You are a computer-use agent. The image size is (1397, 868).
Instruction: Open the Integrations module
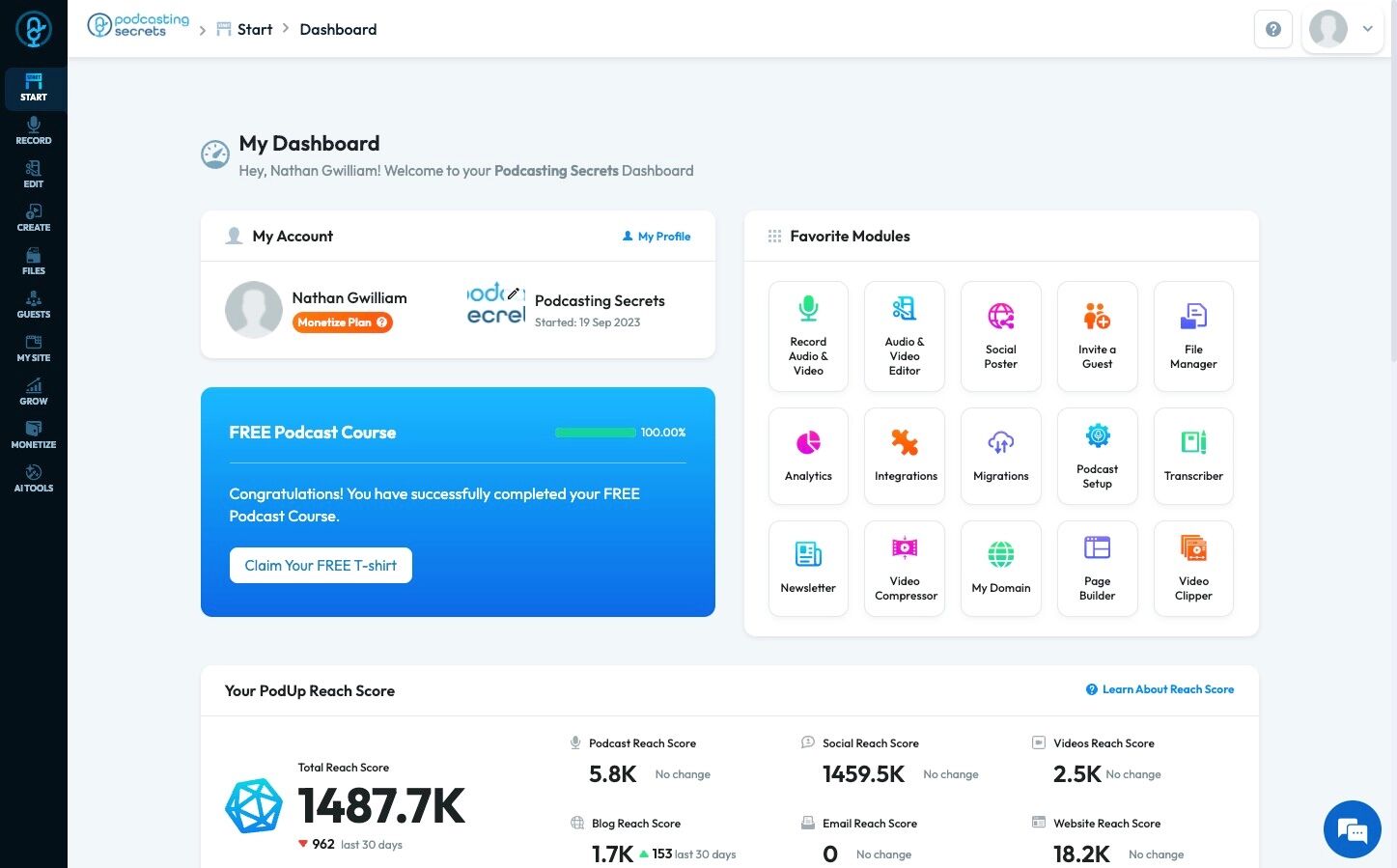point(905,456)
